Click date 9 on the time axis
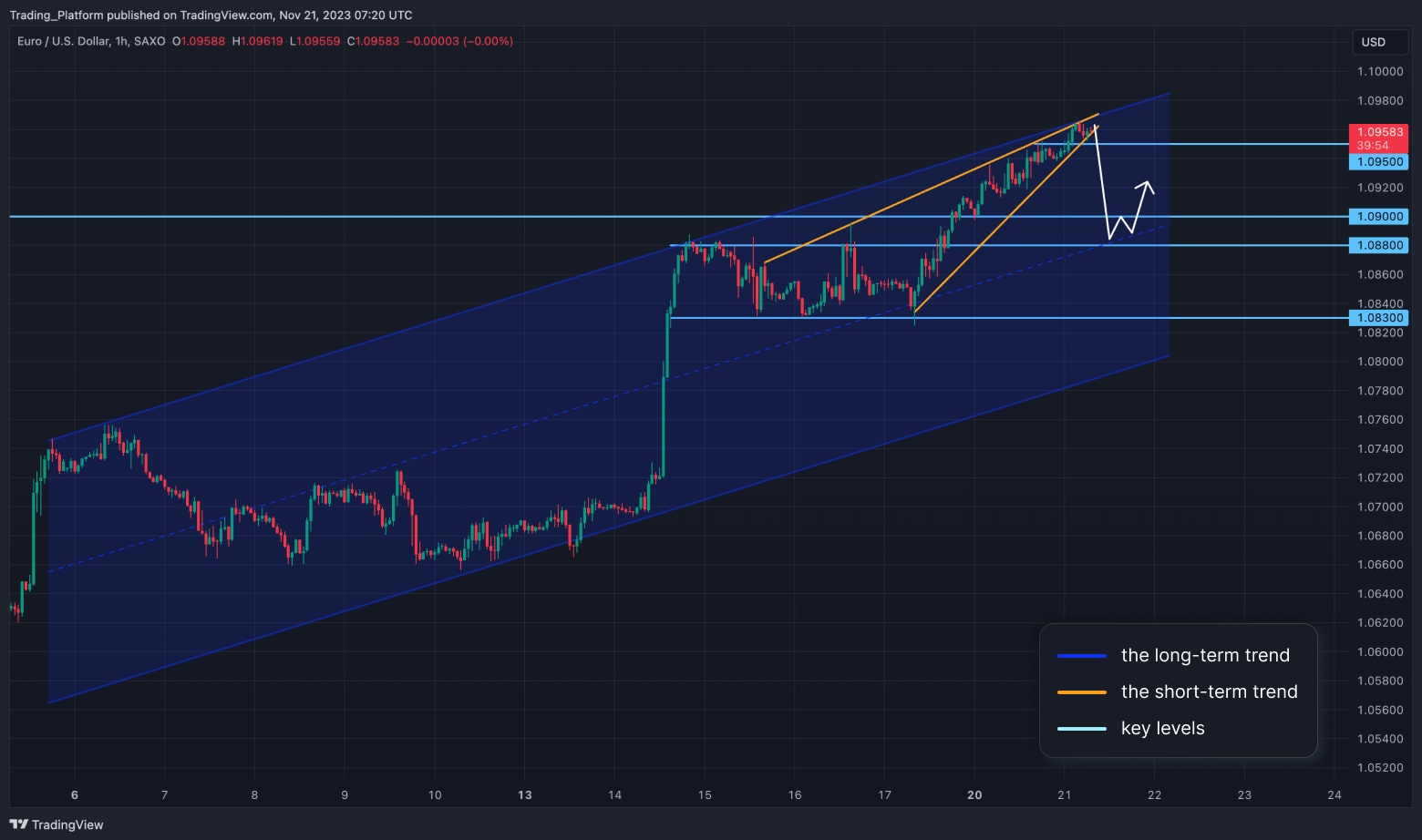Viewport: 1422px width, 840px height. click(345, 794)
